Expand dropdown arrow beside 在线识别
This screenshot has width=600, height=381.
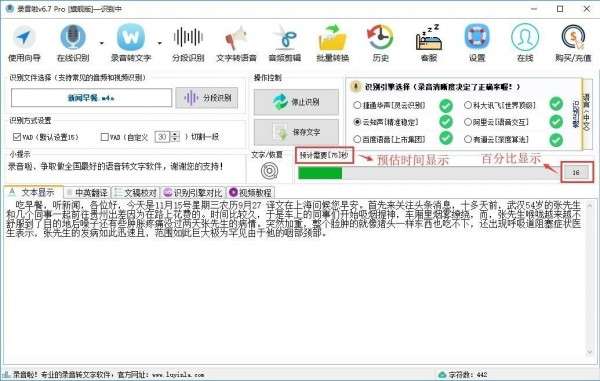pyautogui.click(x=101, y=43)
